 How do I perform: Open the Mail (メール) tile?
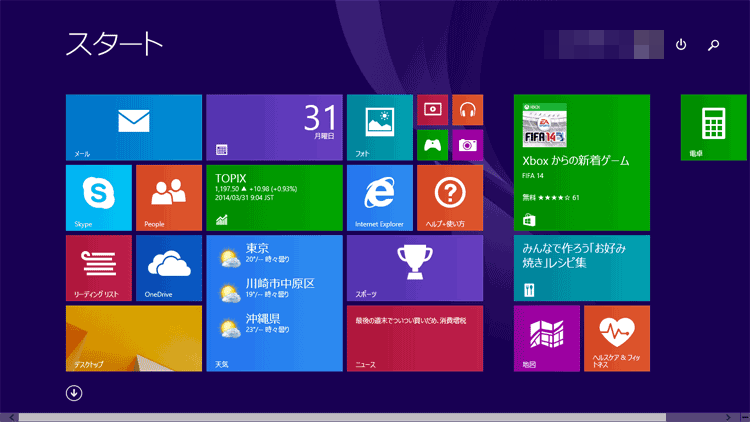[134, 127]
